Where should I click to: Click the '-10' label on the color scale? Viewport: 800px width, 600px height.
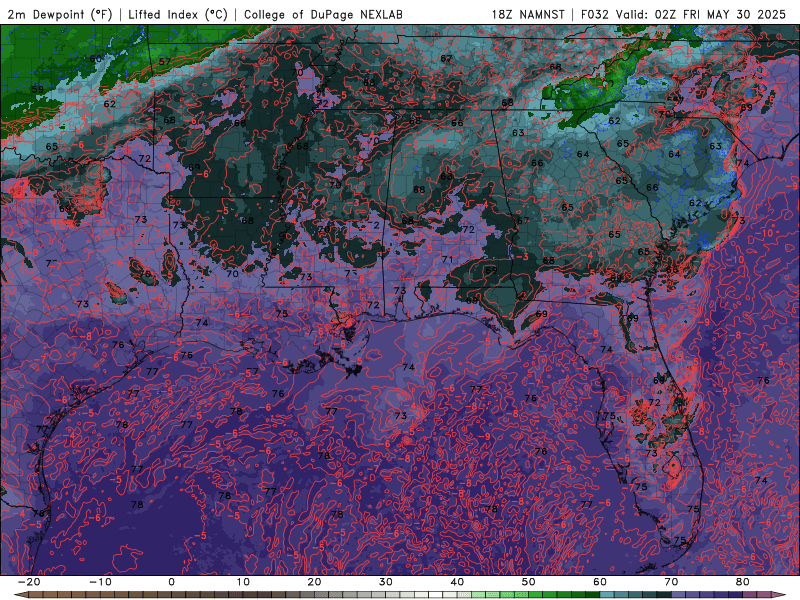coord(100,582)
